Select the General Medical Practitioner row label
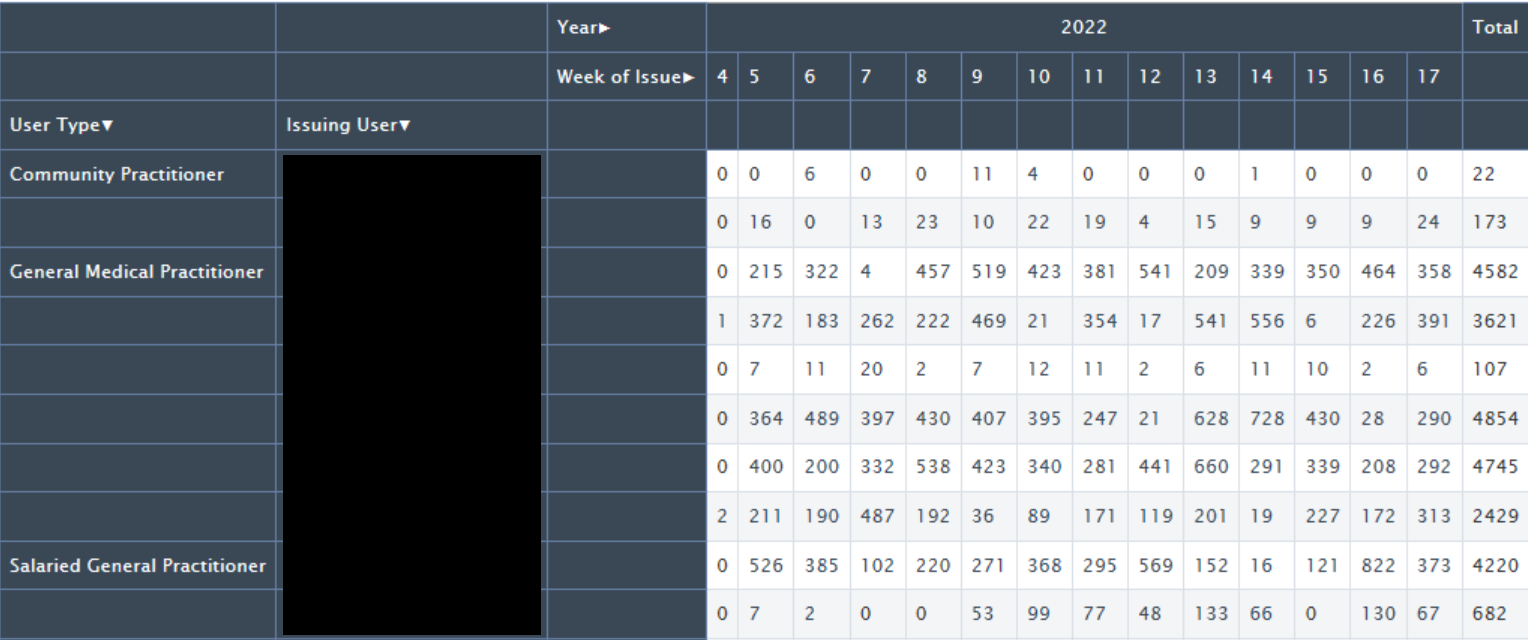The width and height of the screenshot is (1528, 640). [x=137, y=272]
